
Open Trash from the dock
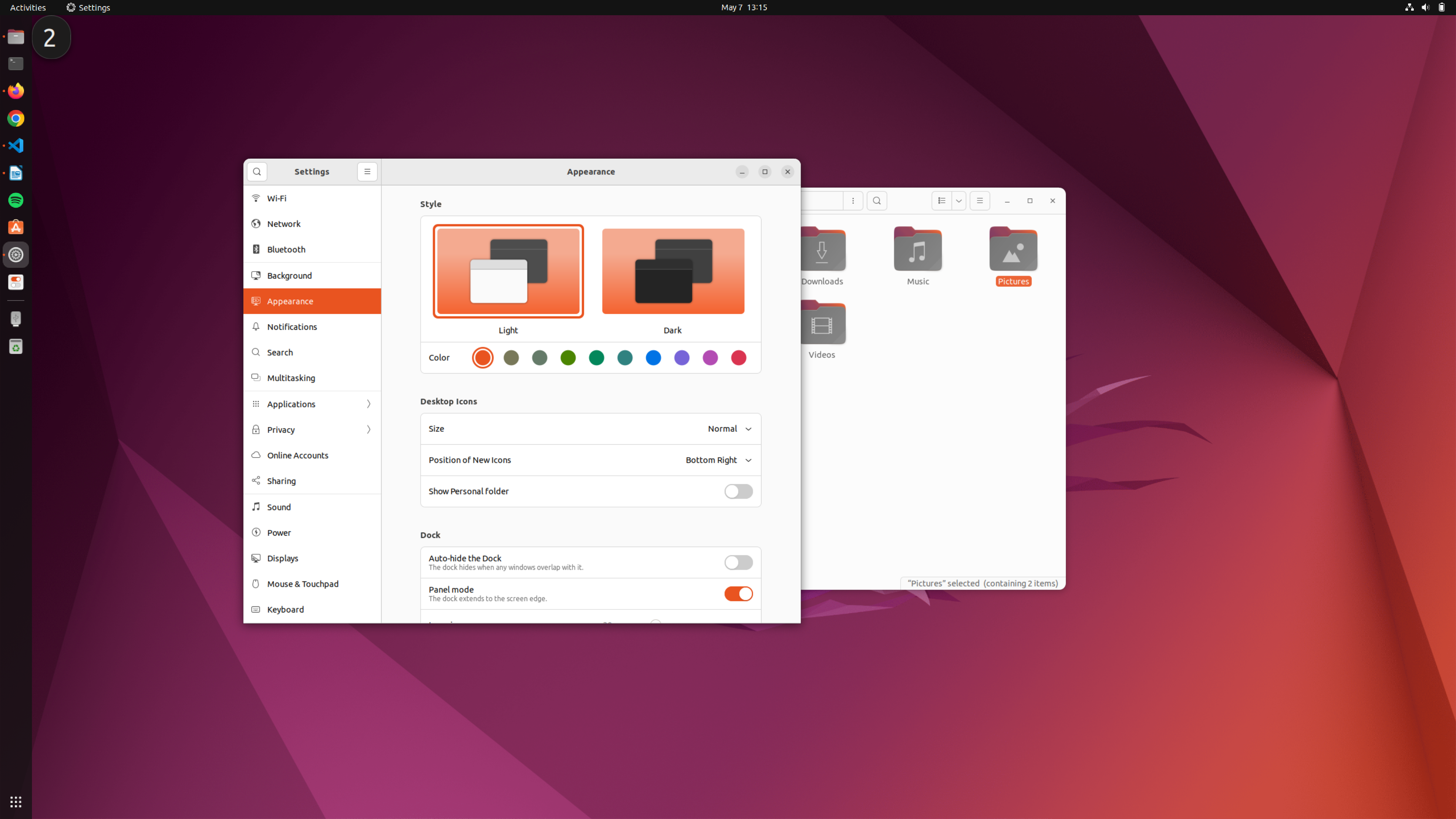tap(16, 347)
